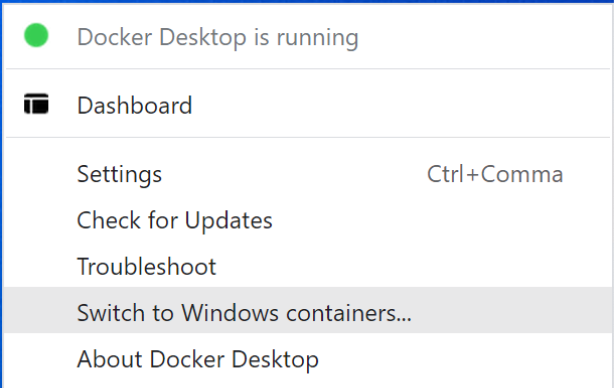This screenshot has width=614, height=388.
Task: Choose the Troubleshoot option
Action: [307, 267]
